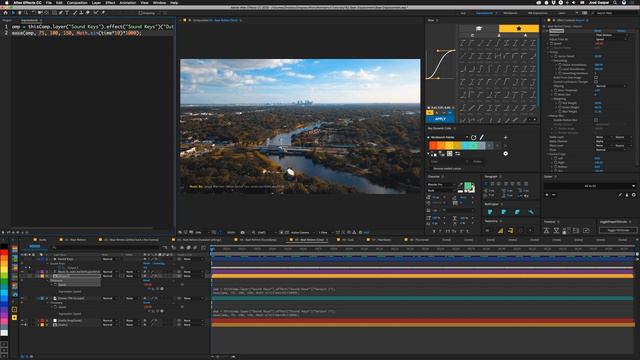Open the Graph Editor icon in timeline header
640x360 pixels.
coord(203,247)
